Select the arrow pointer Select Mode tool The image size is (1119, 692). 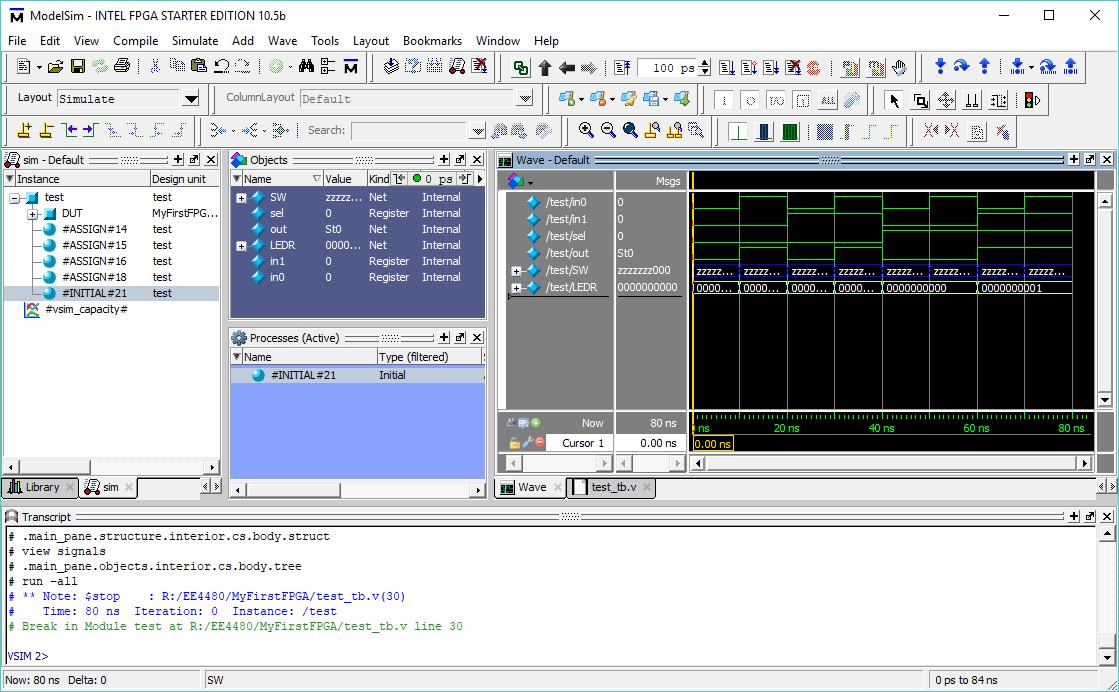click(x=894, y=99)
